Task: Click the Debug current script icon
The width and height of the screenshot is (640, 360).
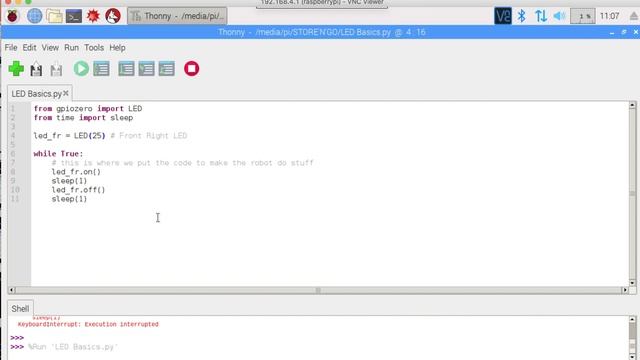Action: coord(101,69)
